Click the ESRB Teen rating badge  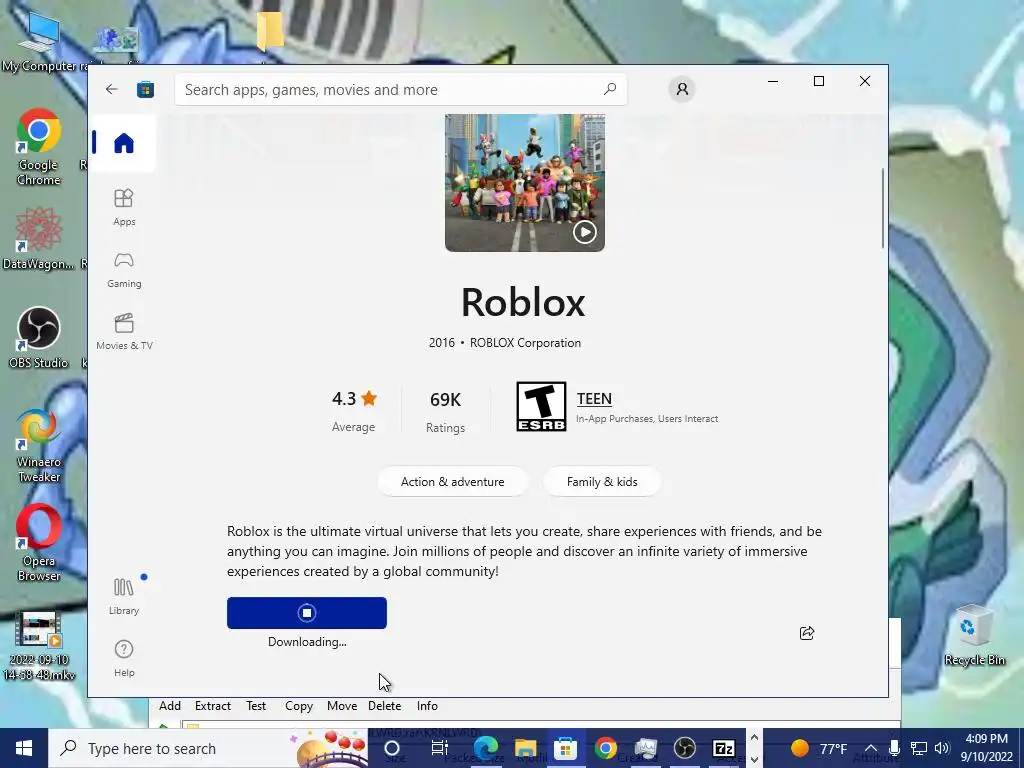pyautogui.click(x=541, y=406)
